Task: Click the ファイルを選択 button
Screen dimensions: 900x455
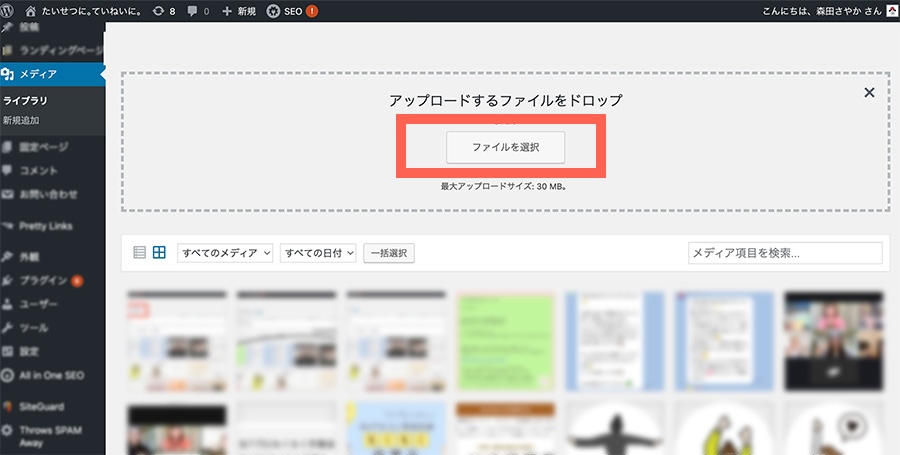Action: tap(506, 147)
